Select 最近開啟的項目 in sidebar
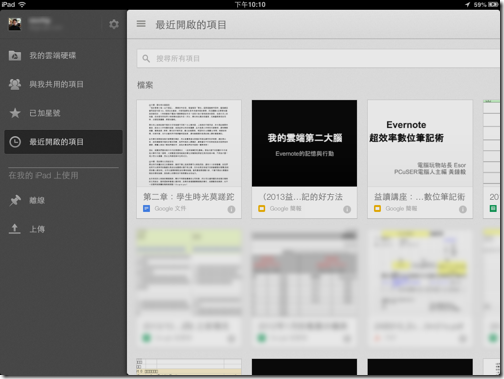The width and height of the screenshot is (504, 379). [63, 142]
